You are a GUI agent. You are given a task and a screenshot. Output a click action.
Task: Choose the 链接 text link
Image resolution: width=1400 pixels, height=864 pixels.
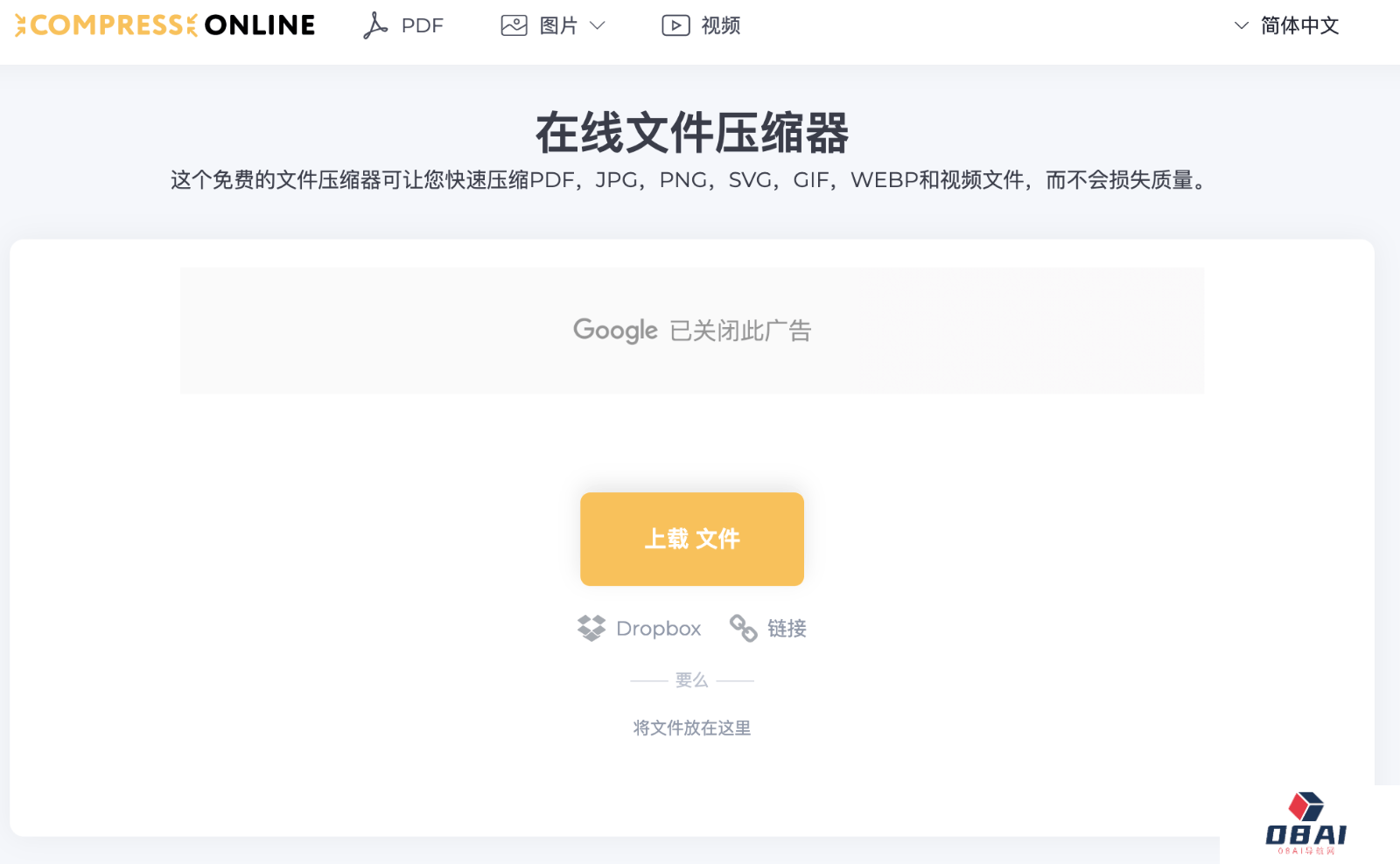click(x=787, y=628)
